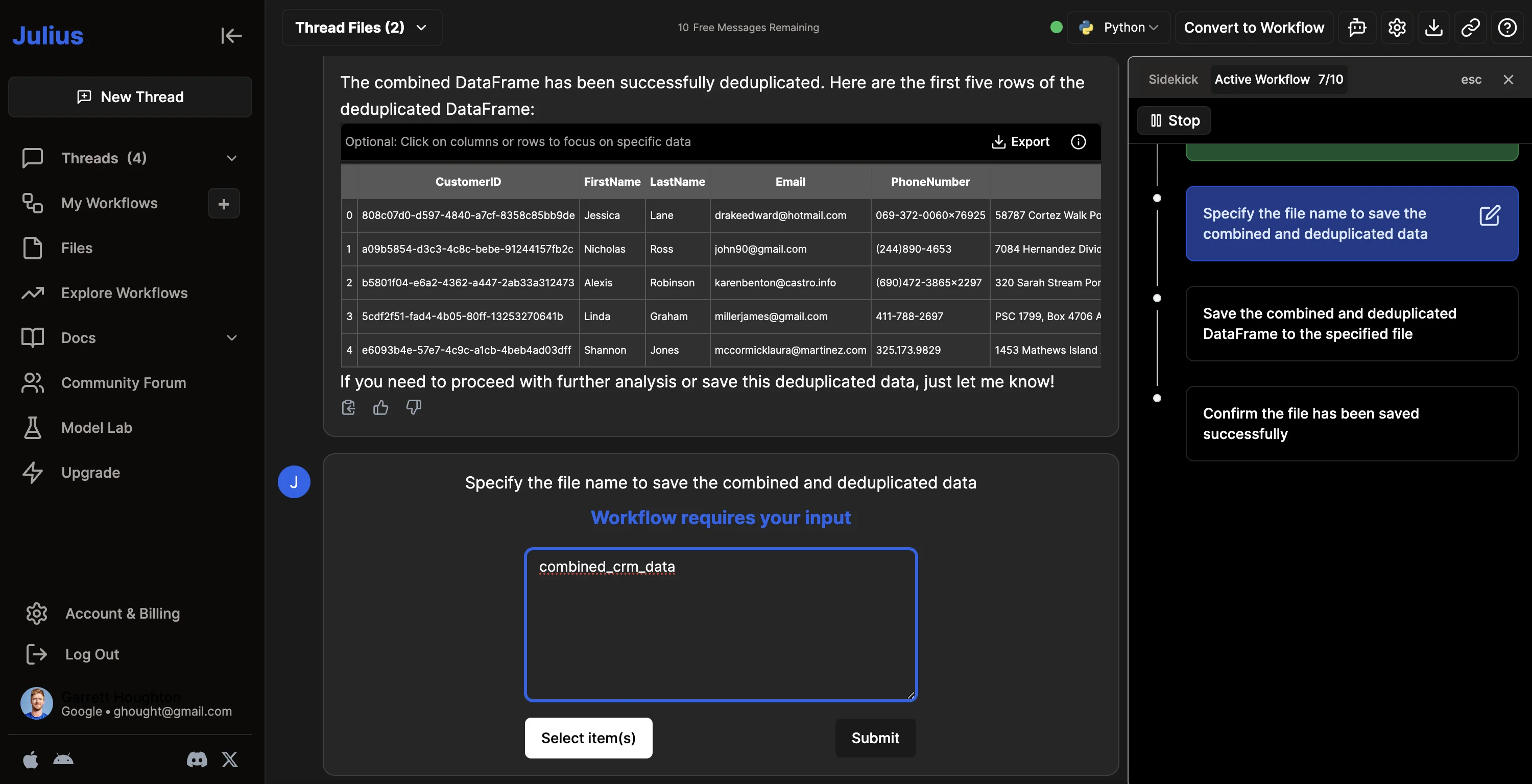Click into the file name text area
The image size is (1532, 784).
point(721,625)
